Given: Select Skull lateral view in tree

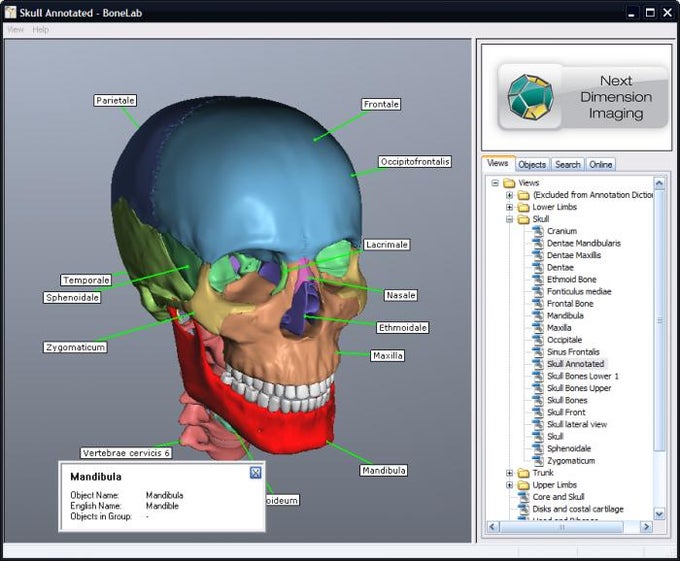Looking at the screenshot, I should pyautogui.click(x=576, y=424).
